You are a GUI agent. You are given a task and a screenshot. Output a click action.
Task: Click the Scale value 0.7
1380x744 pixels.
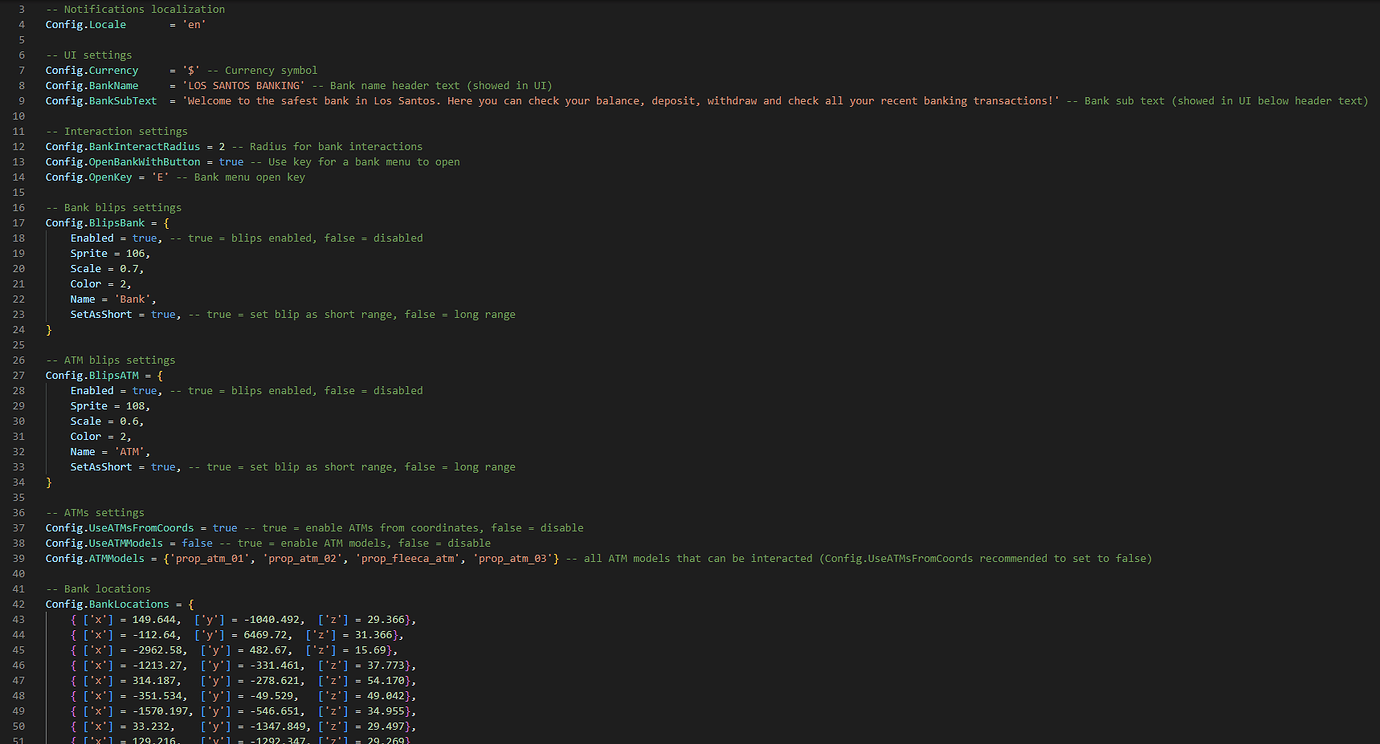tap(129, 268)
